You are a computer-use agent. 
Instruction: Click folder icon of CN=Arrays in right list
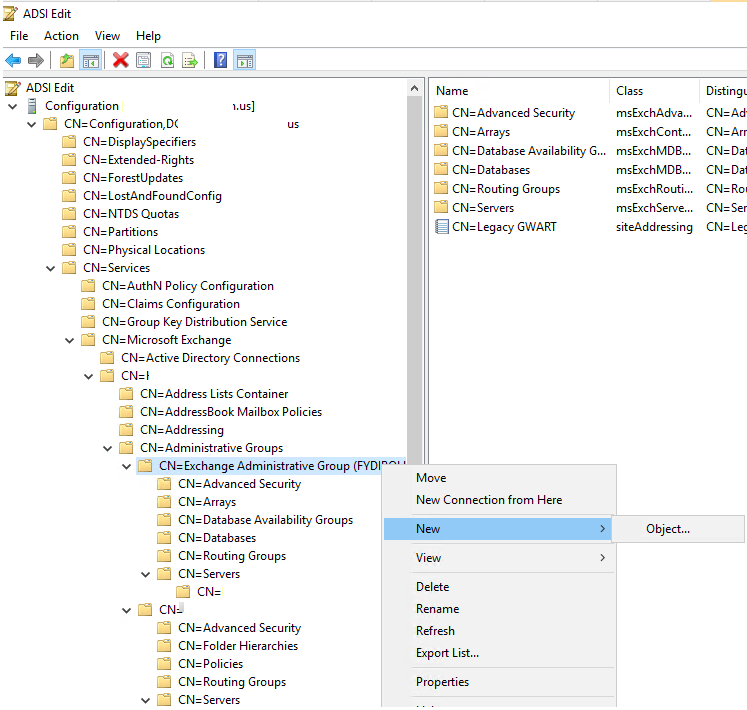[x=441, y=132]
